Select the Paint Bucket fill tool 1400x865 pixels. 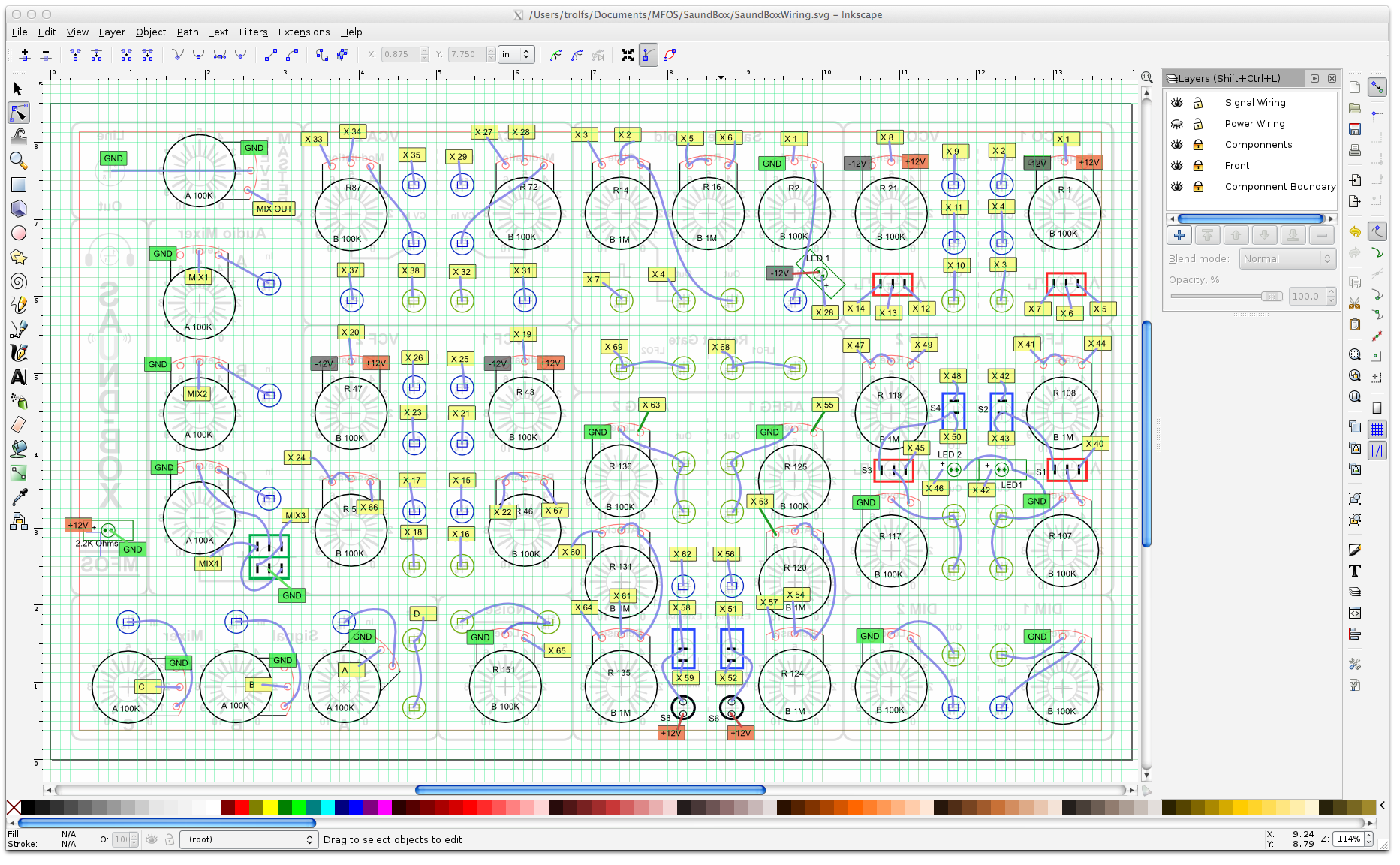(x=18, y=449)
